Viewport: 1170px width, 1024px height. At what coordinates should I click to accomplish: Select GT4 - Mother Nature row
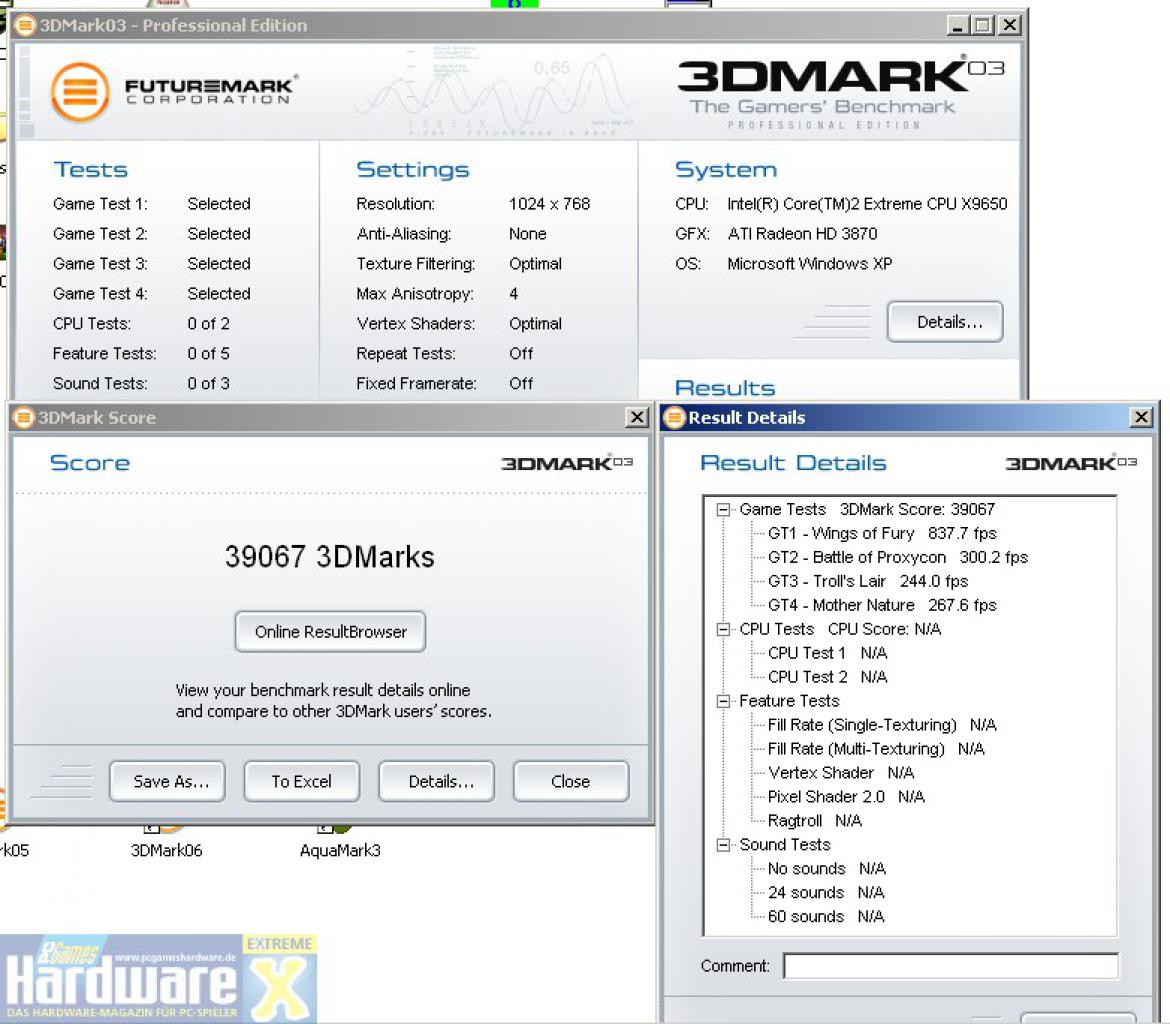tap(882, 605)
